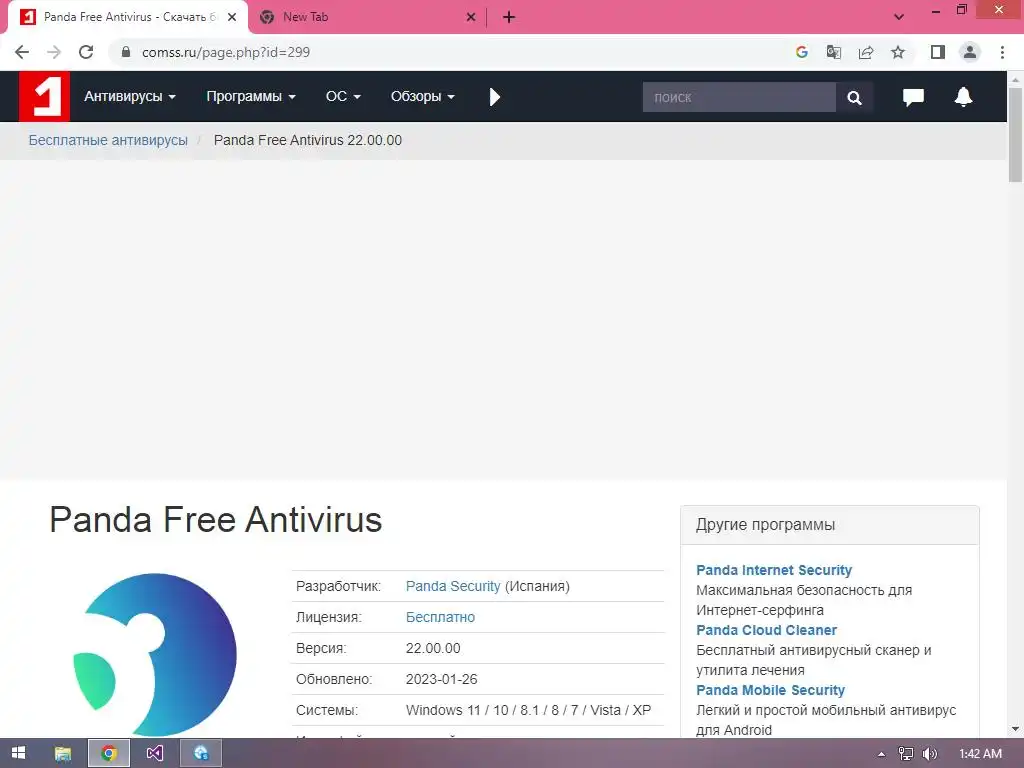This screenshot has height=768, width=1024.
Task: Open the browser side panel
Action: (938, 52)
